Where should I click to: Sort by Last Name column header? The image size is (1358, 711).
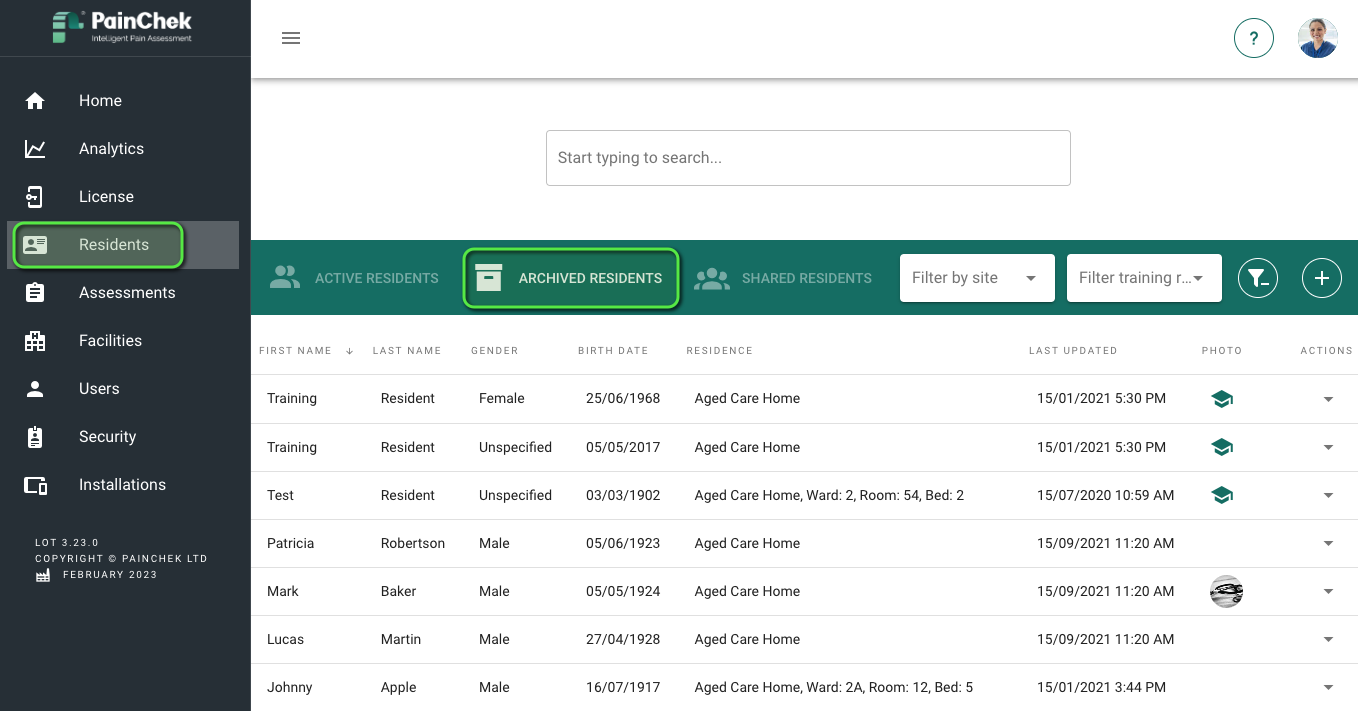(x=406, y=351)
